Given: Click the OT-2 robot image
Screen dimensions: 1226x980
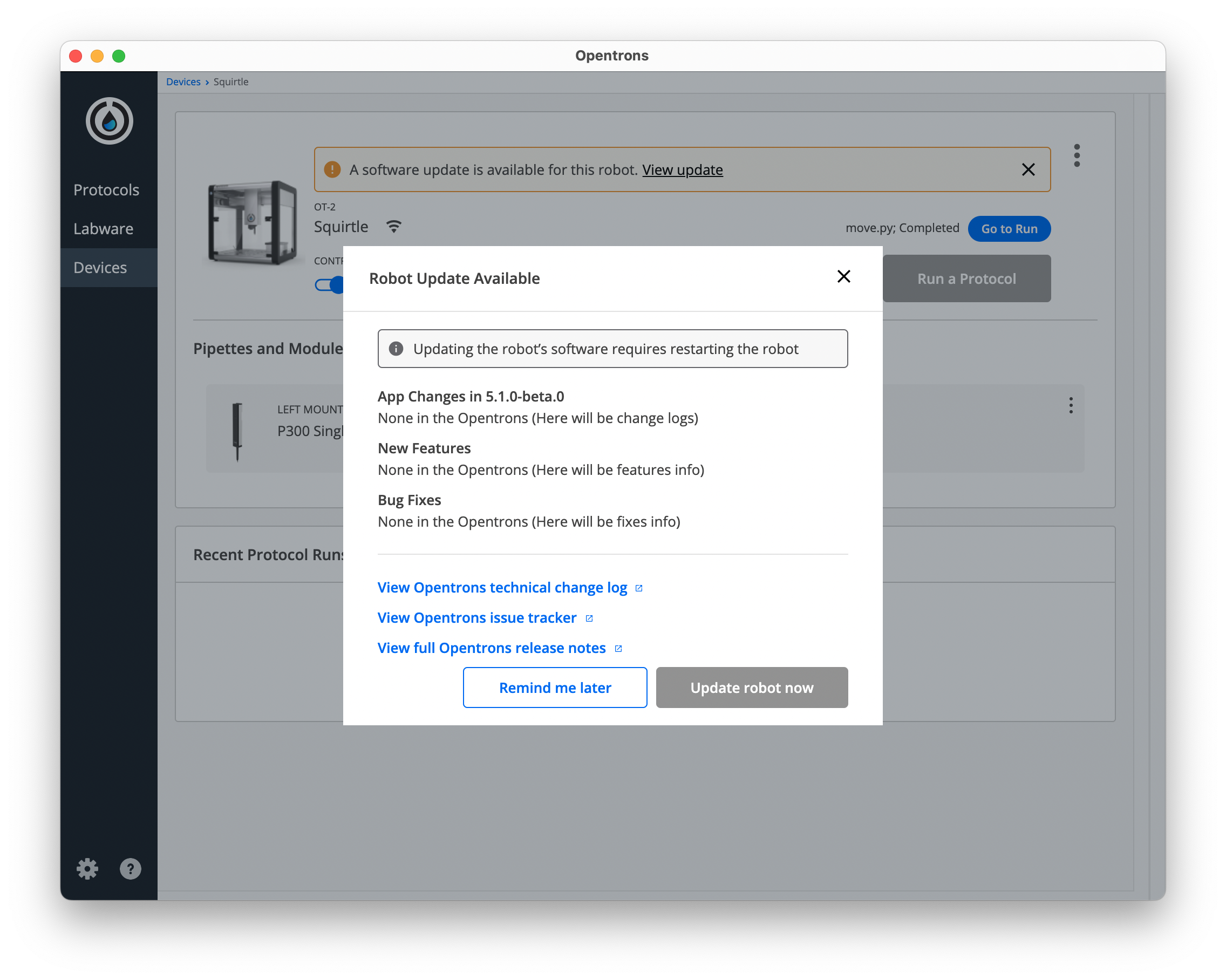Looking at the screenshot, I should [252, 222].
